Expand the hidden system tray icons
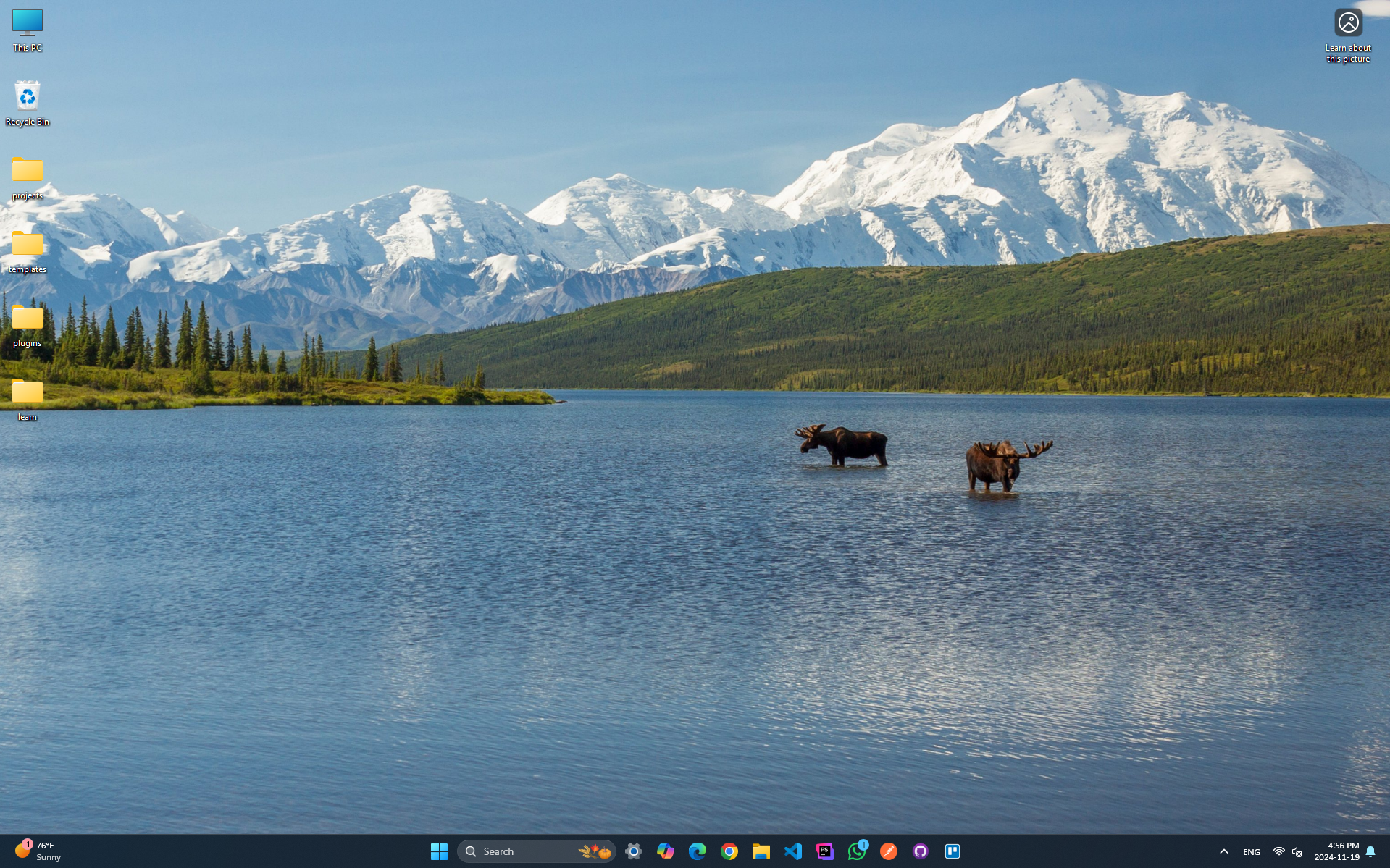This screenshot has height=868, width=1390. 1224,851
